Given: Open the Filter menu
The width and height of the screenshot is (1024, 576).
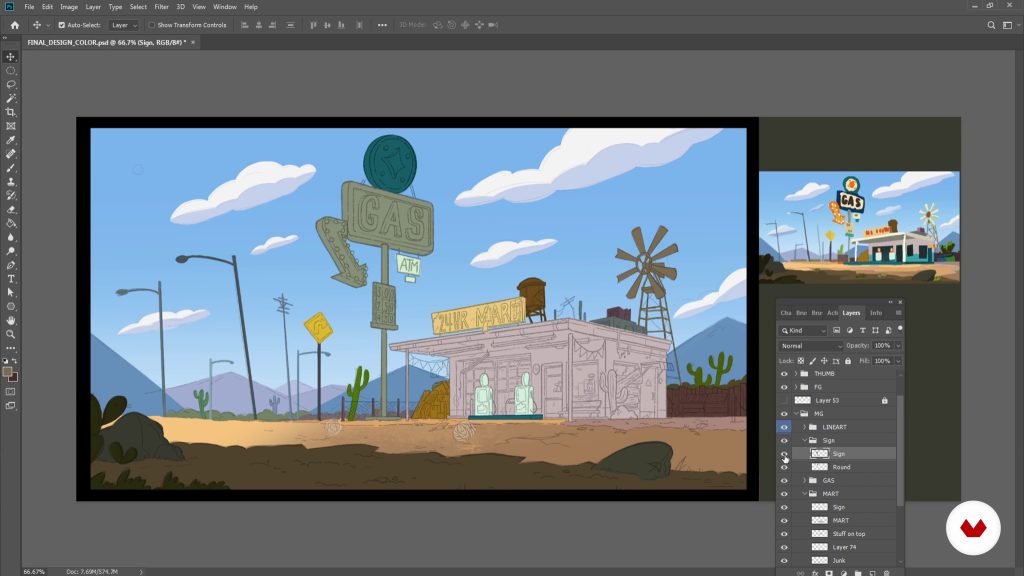Looking at the screenshot, I should click(x=161, y=7).
